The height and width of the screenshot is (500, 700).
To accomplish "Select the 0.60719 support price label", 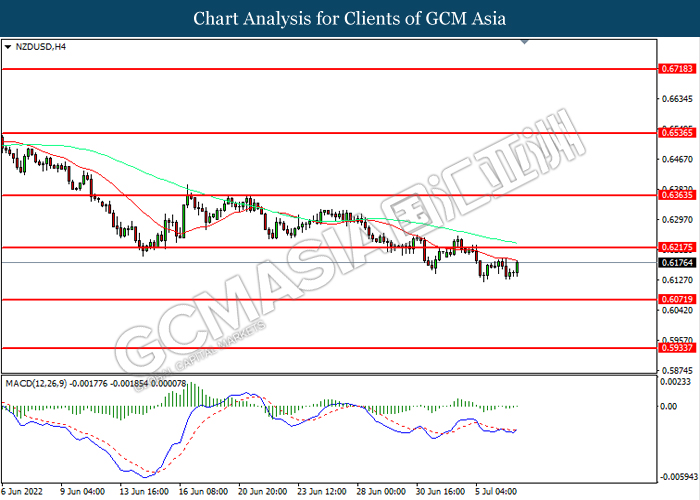I will (x=677, y=299).
